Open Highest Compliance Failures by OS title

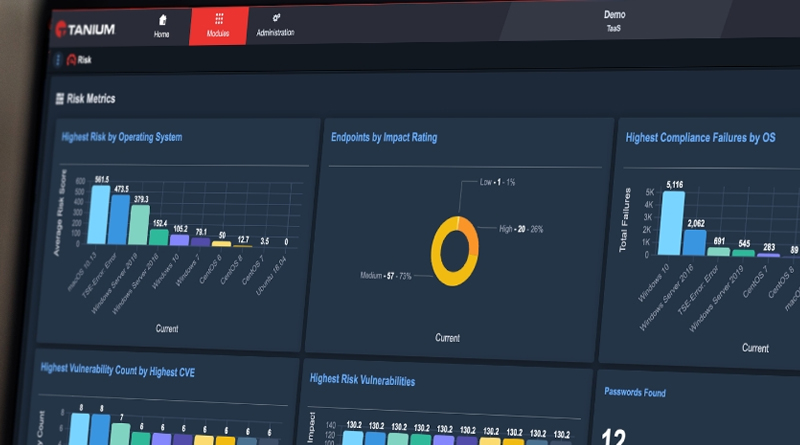700,138
